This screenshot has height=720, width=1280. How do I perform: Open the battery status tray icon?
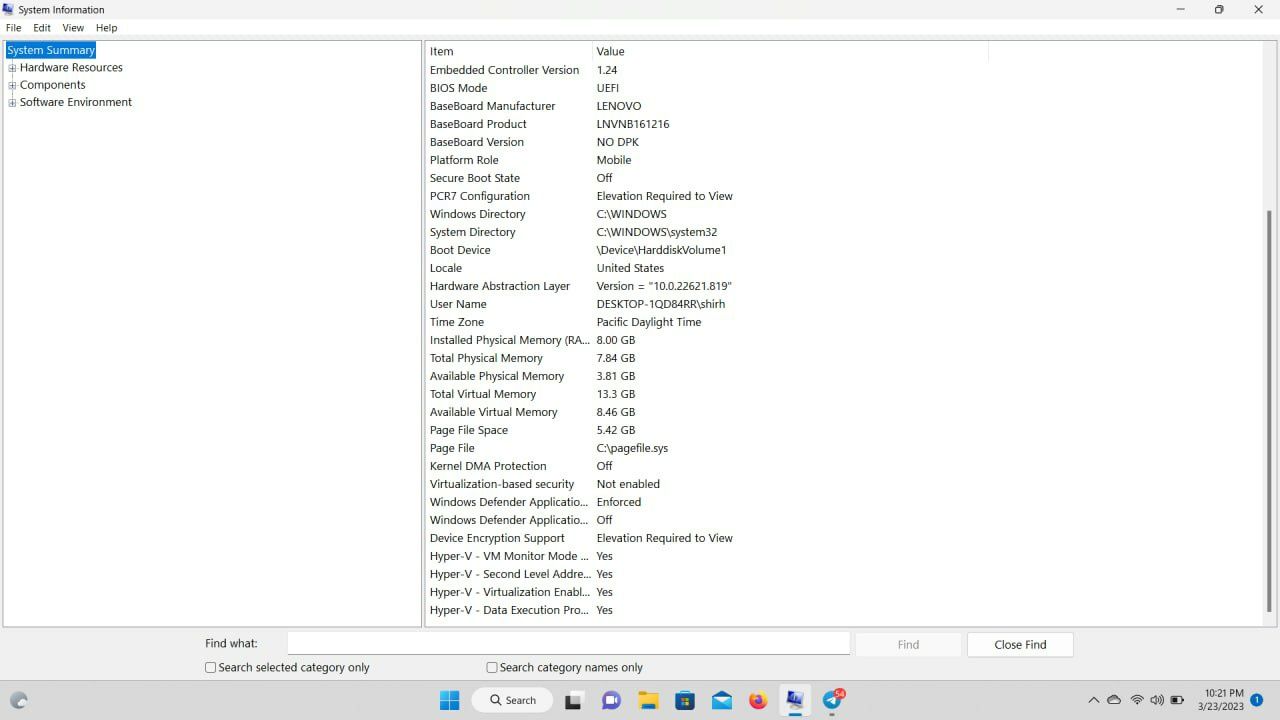(x=1177, y=700)
